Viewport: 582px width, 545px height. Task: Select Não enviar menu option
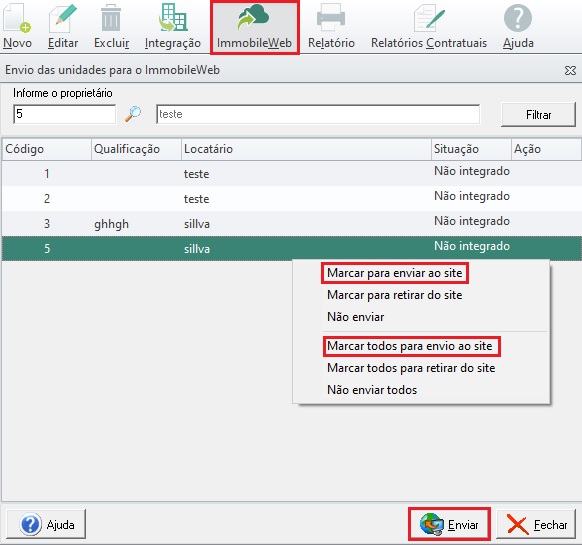tap(355, 317)
